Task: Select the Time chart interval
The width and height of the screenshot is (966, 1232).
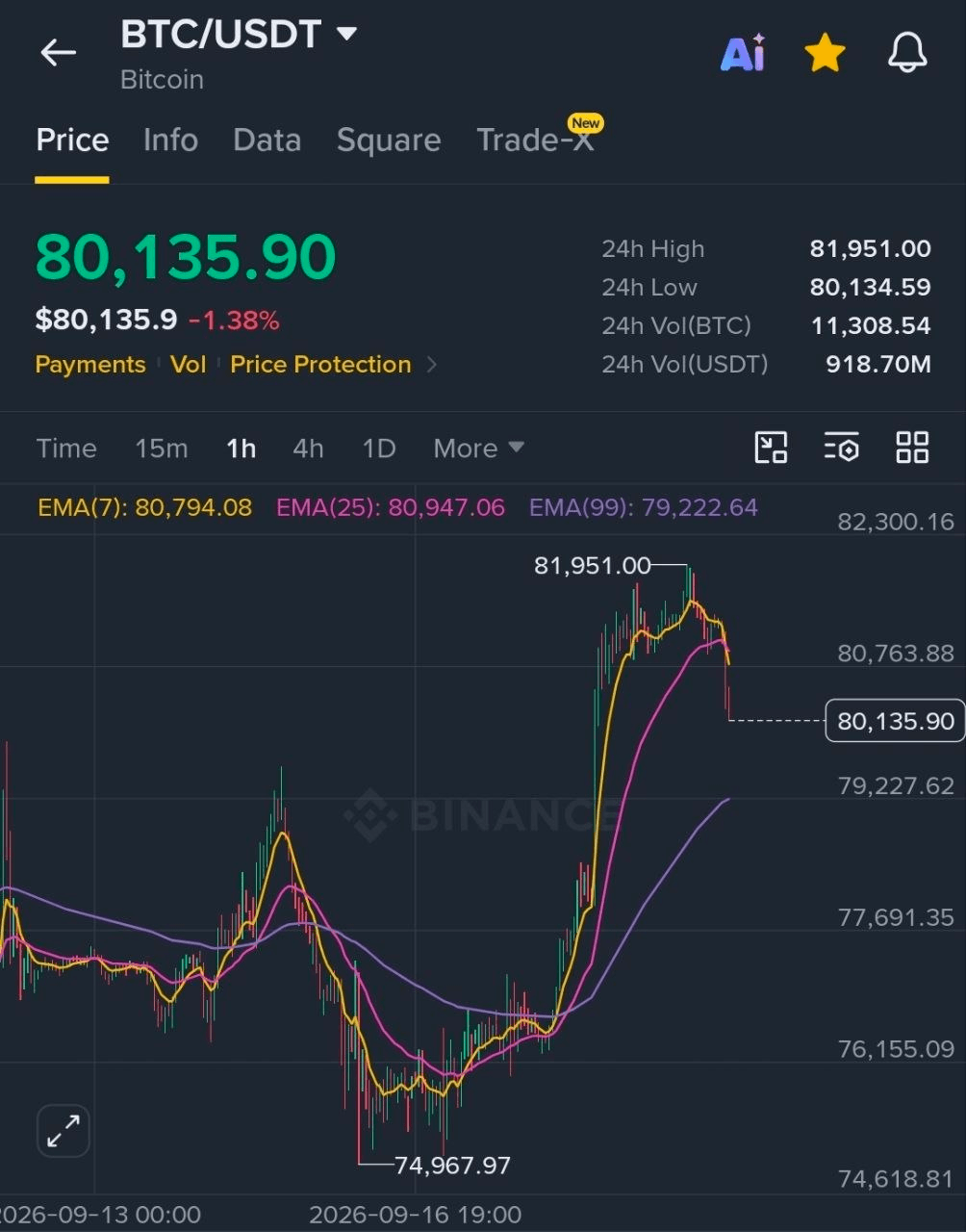Action: tap(66, 449)
